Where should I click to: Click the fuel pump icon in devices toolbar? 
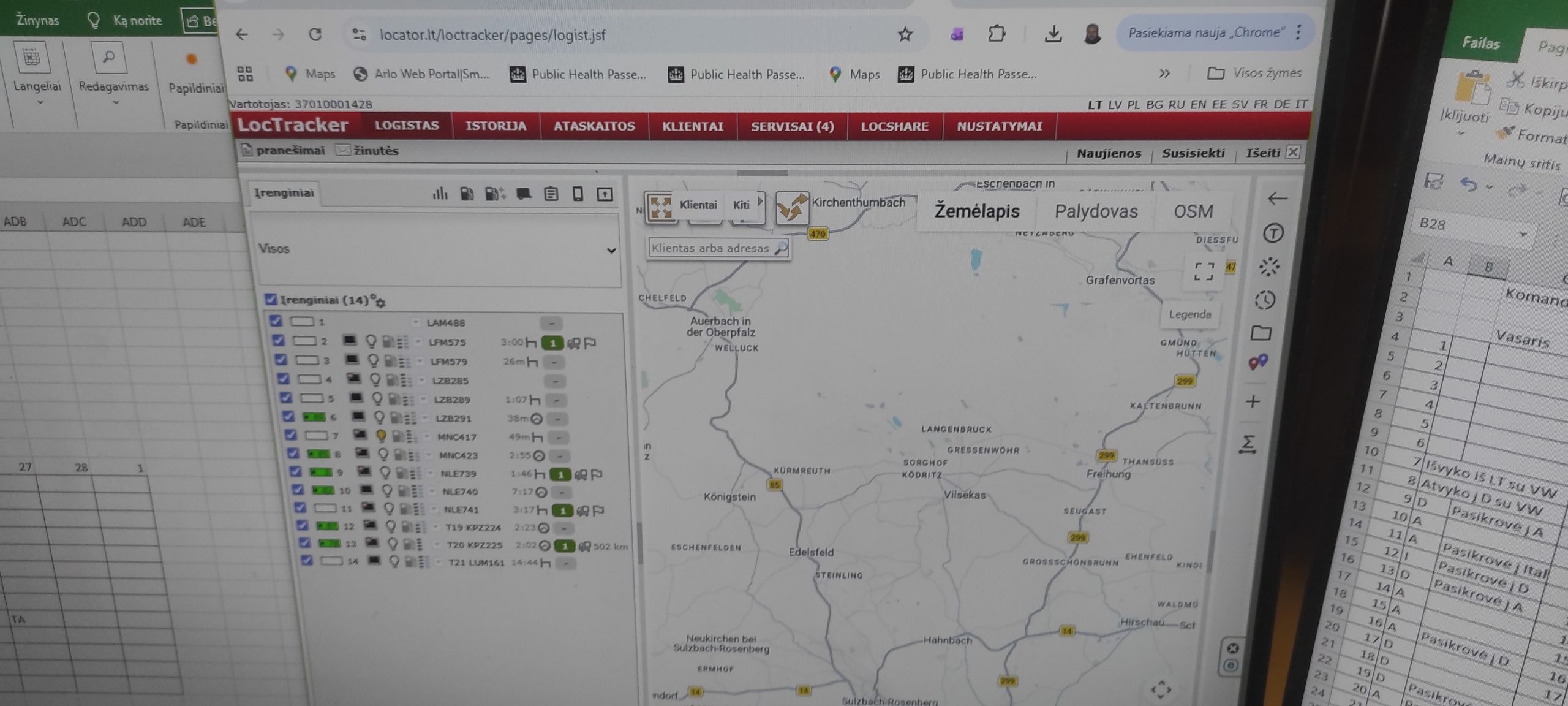[467, 194]
